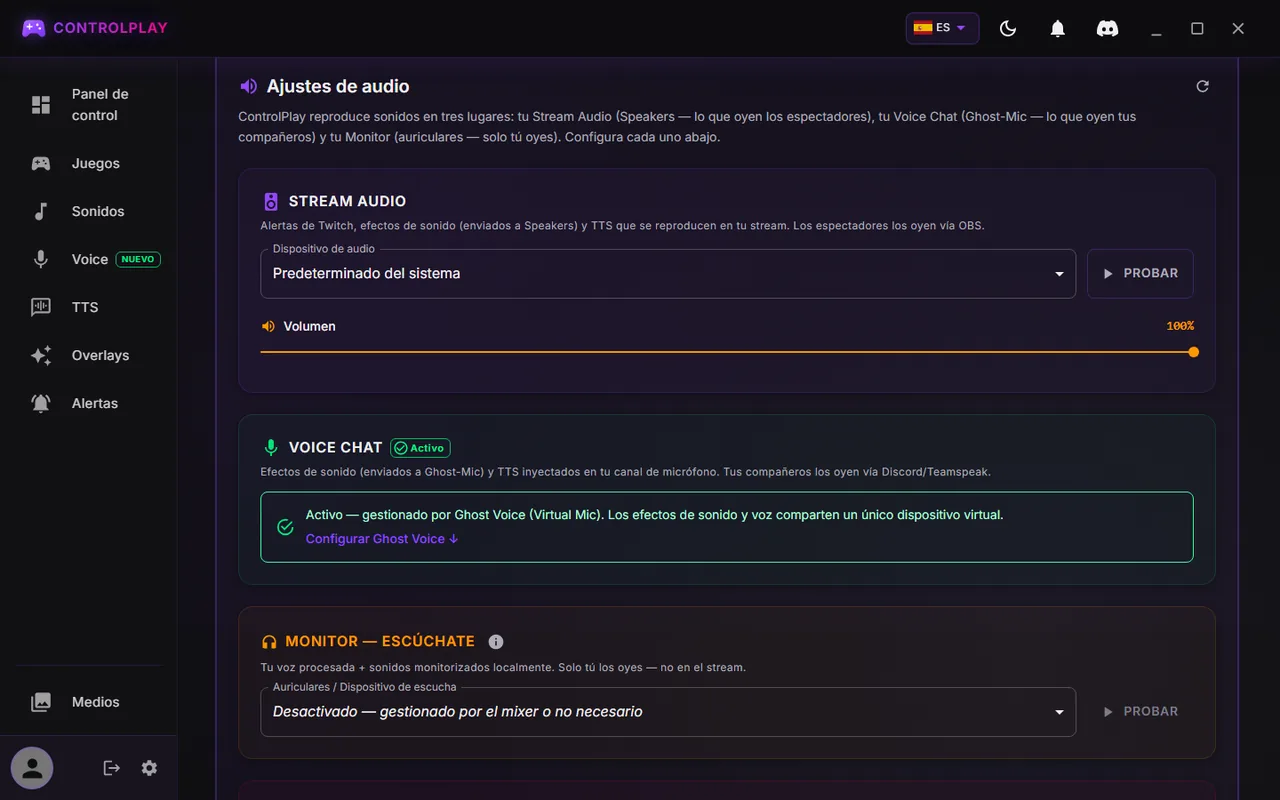Image resolution: width=1280 pixels, height=800 pixels.
Task: Click the Stream Audio volume slider handle
Action: coord(1193,352)
